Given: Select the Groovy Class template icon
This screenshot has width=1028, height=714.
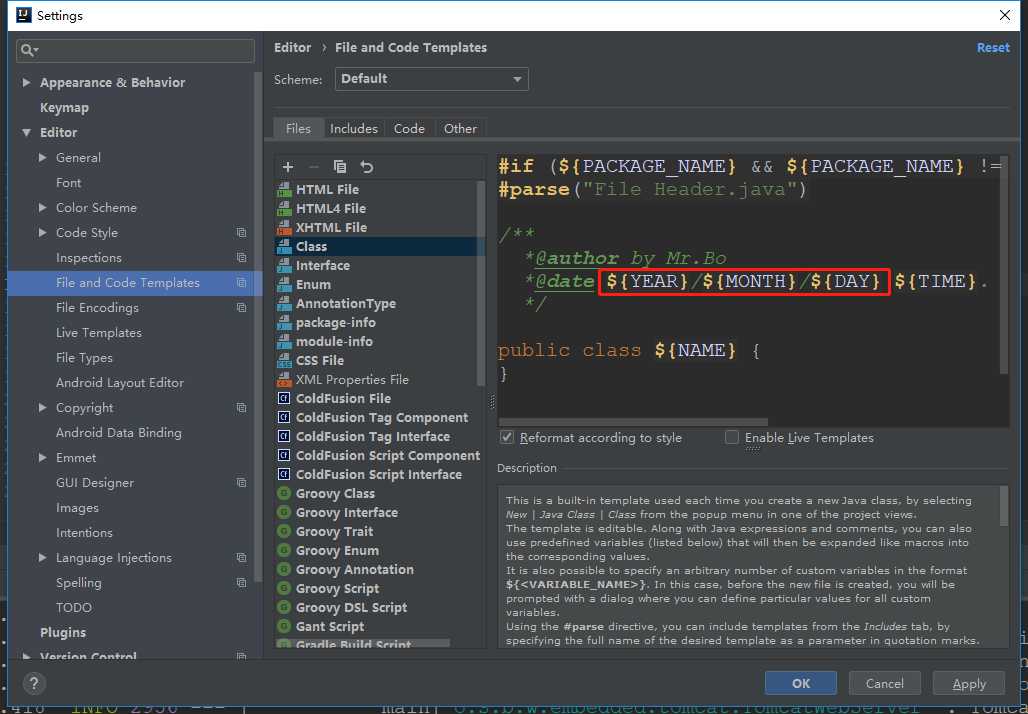Looking at the screenshot, I should 284,494.
